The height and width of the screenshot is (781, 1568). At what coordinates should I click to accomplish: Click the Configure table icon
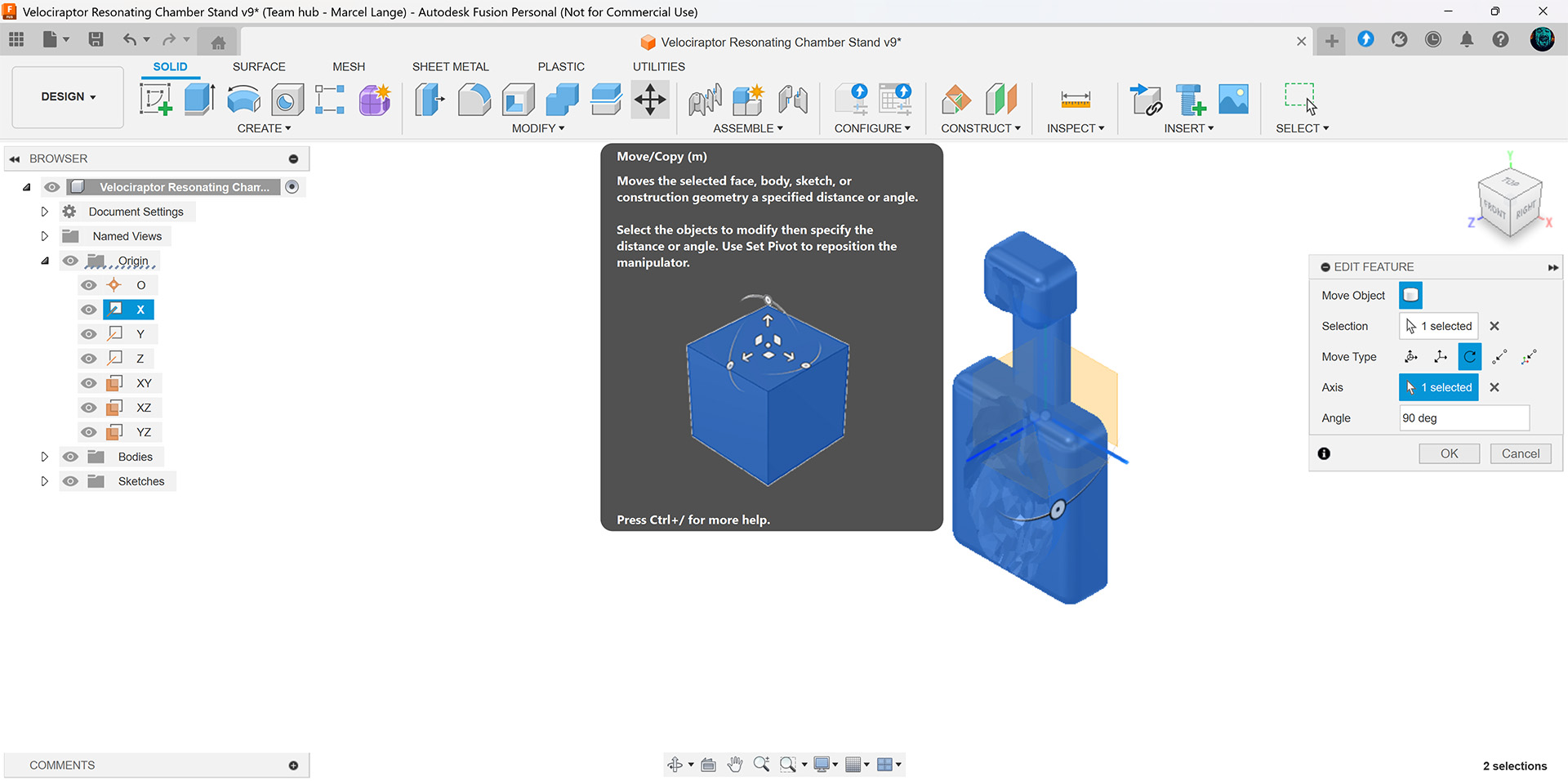click(895, 100)
